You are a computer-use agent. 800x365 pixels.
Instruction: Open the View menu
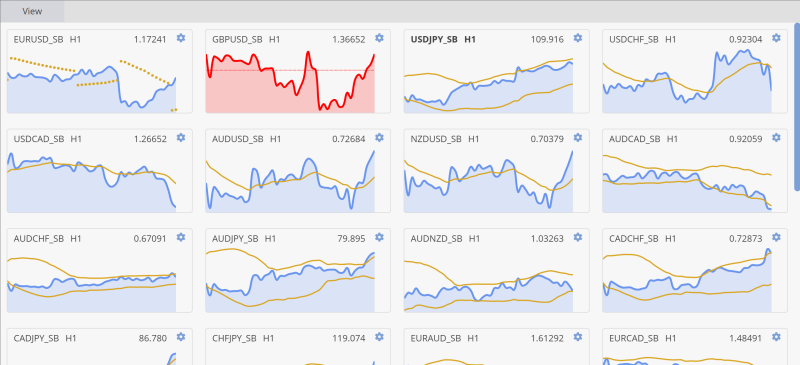(x=32, y=11)
